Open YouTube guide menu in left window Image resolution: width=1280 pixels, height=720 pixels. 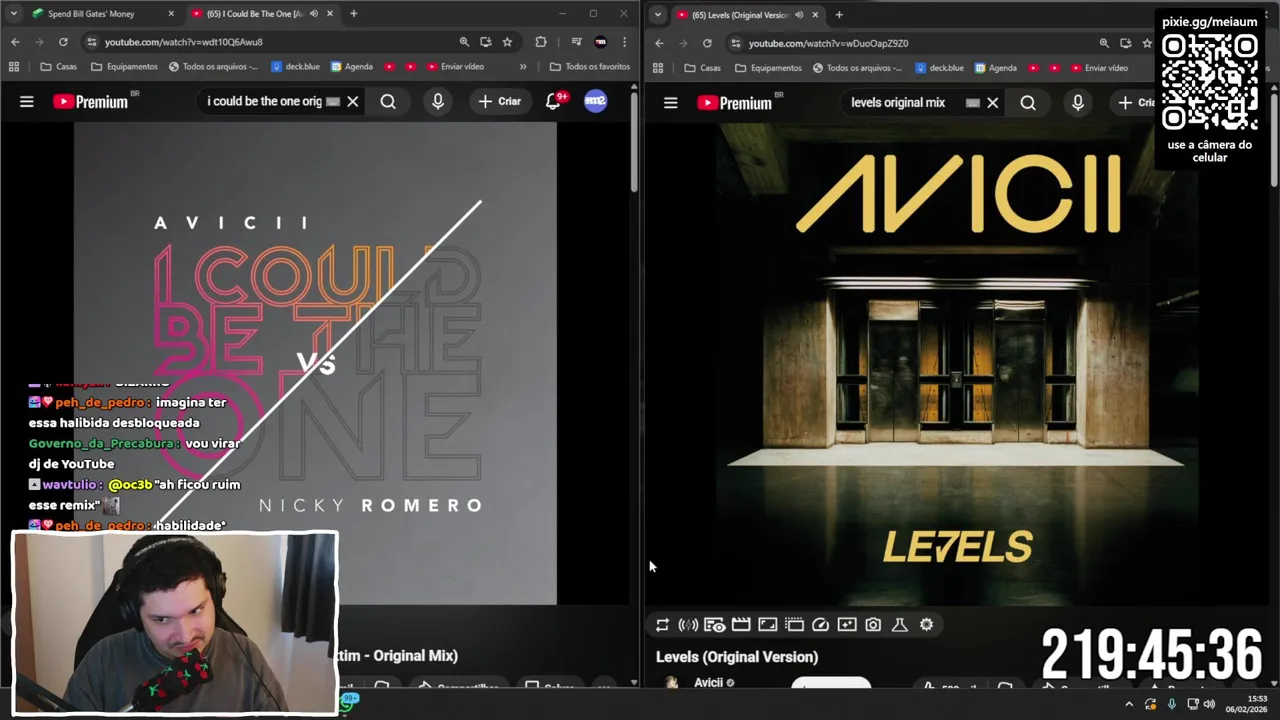coord(27,101)
